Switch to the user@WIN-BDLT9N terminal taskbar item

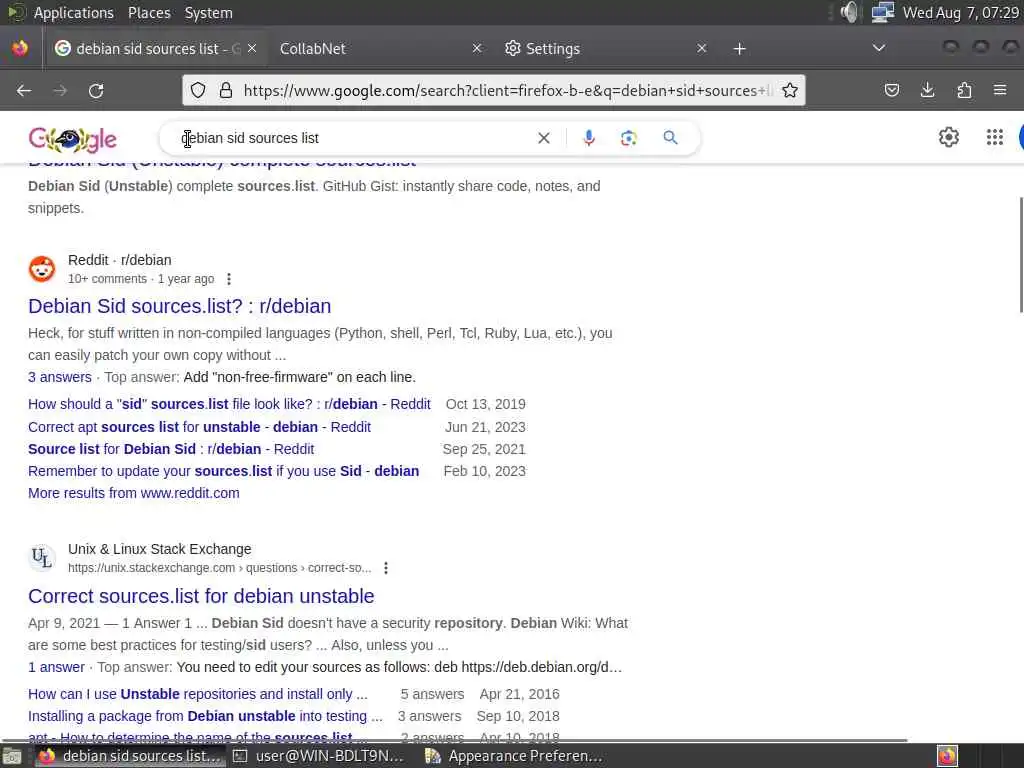pos(319,756)
